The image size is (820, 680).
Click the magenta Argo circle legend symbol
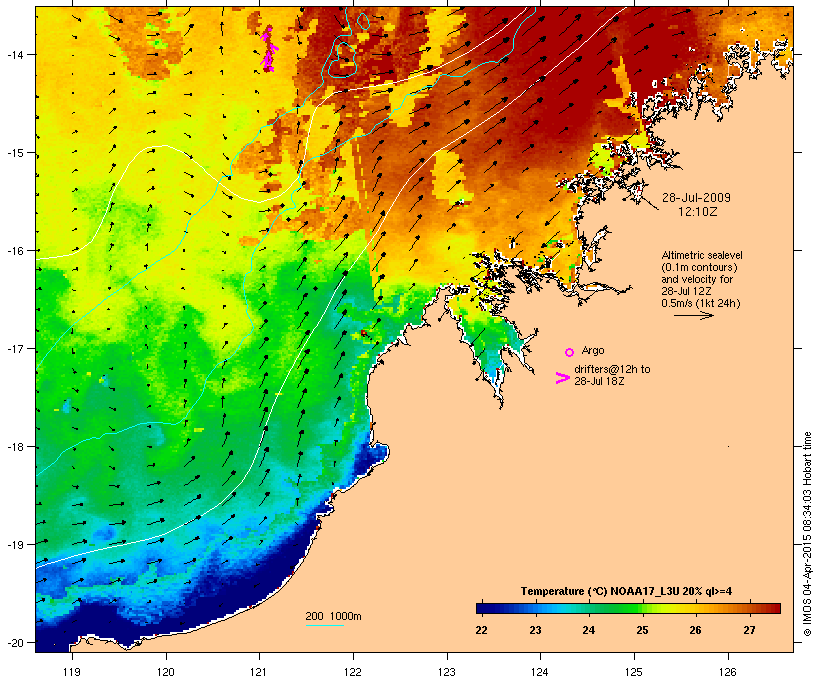(x=570, y=352)
